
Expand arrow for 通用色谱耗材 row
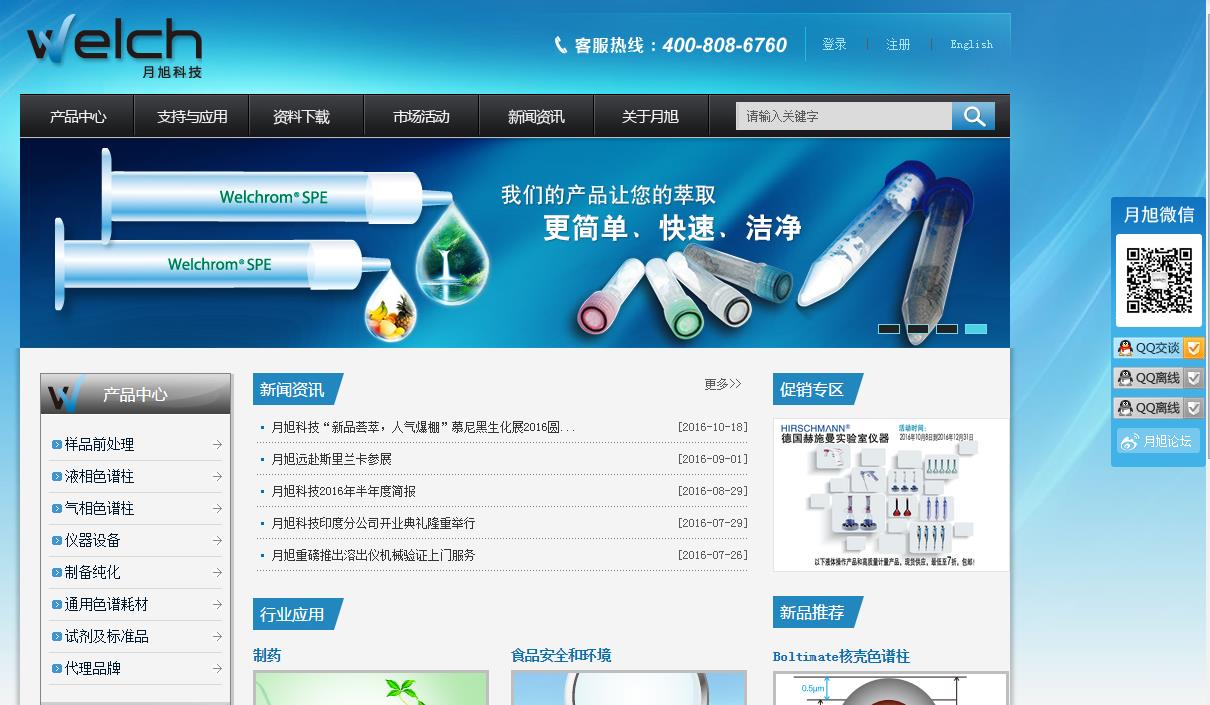(x=217, y=604)
